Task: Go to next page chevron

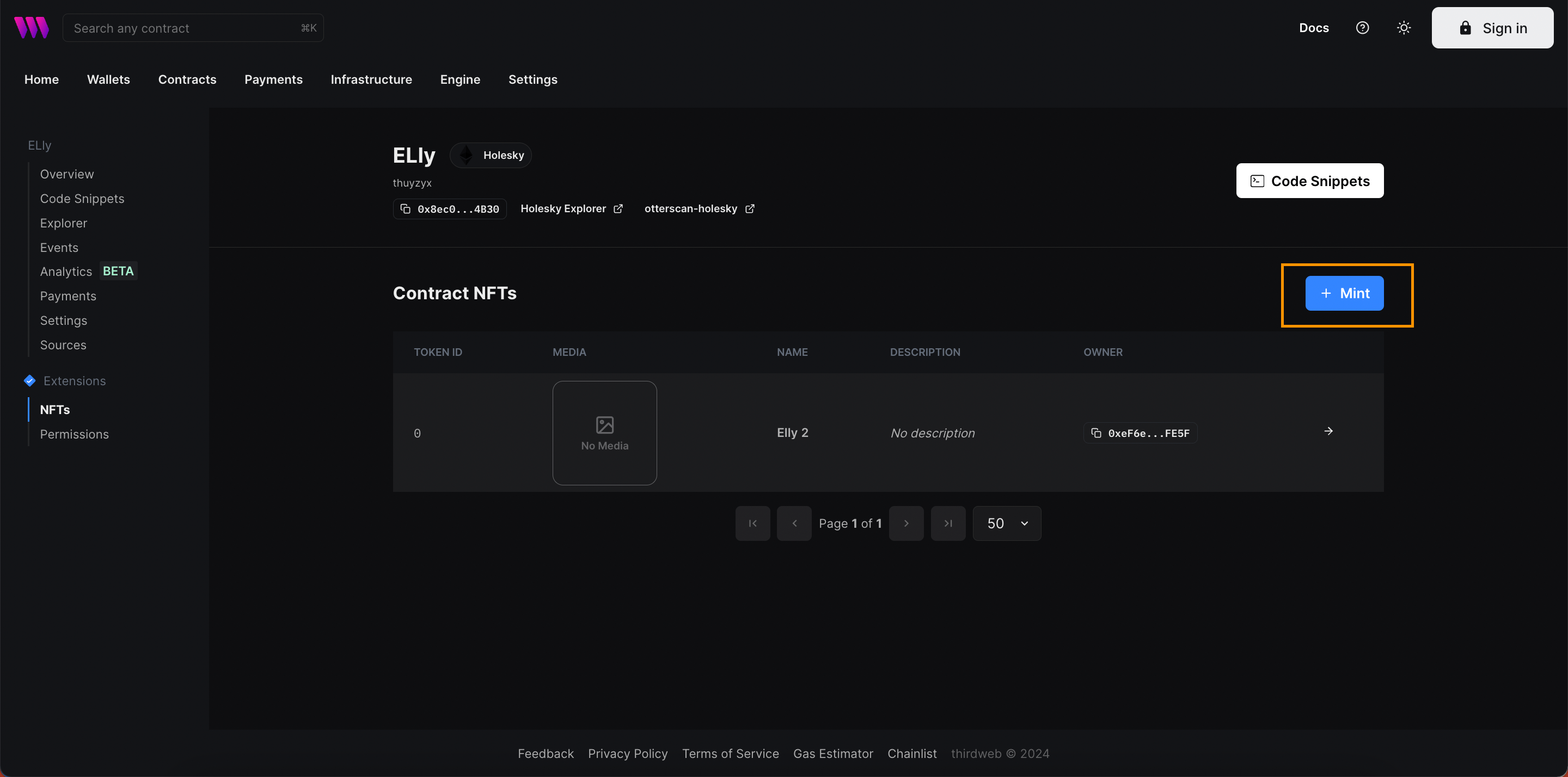Action: (906, 523)
